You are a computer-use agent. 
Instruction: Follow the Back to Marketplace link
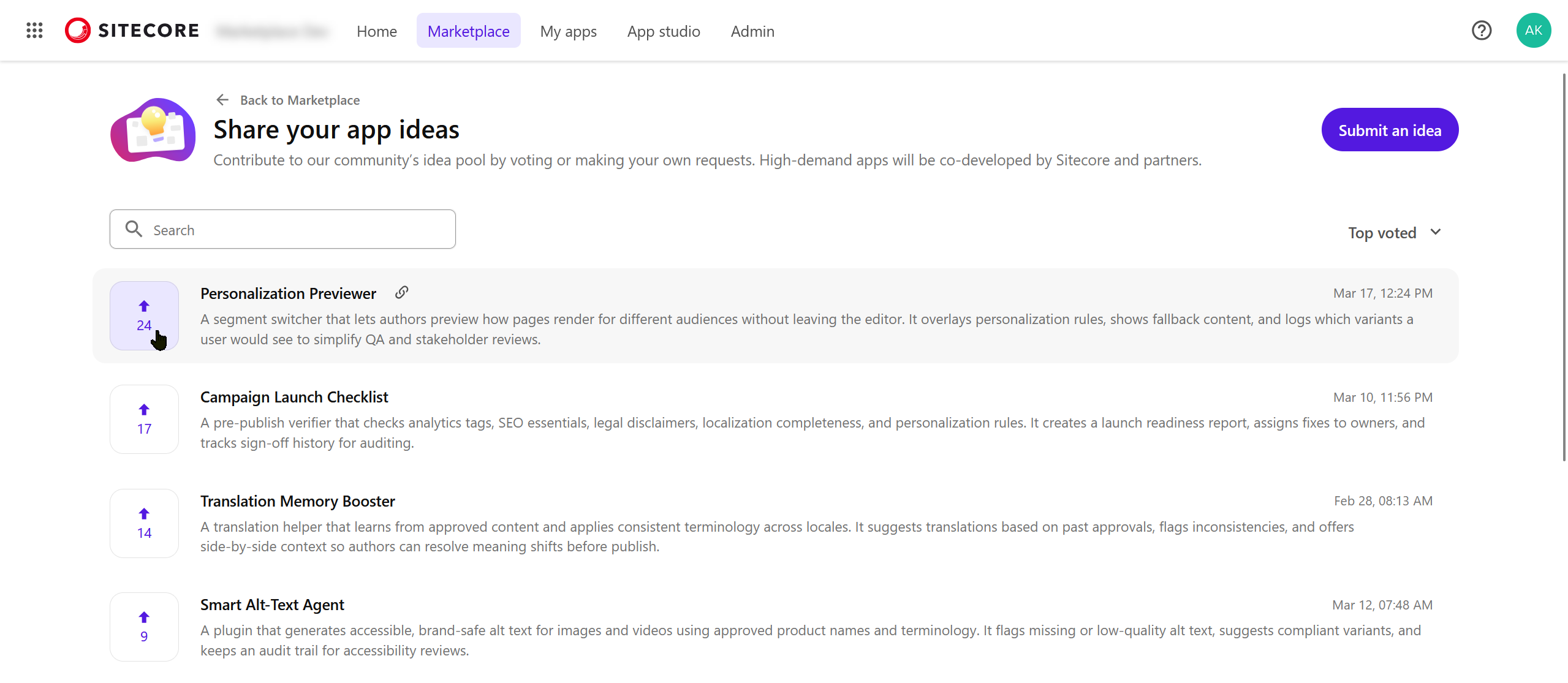[x=300, y=100]
